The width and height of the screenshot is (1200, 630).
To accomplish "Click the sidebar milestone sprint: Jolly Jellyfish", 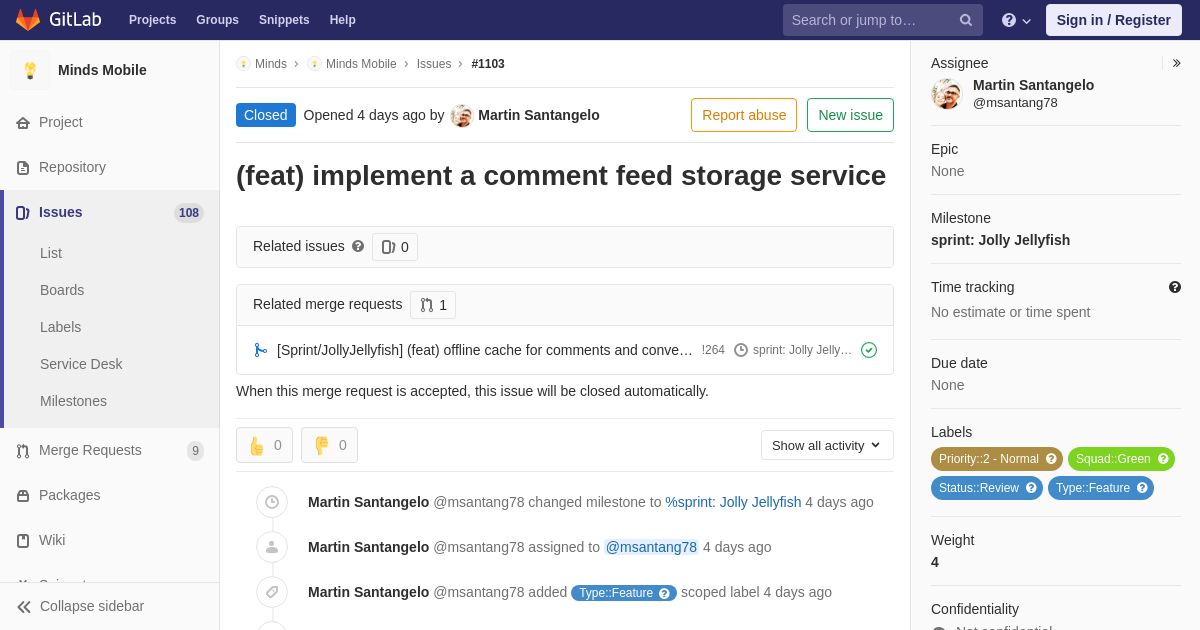I will (x=1000, y=240).
